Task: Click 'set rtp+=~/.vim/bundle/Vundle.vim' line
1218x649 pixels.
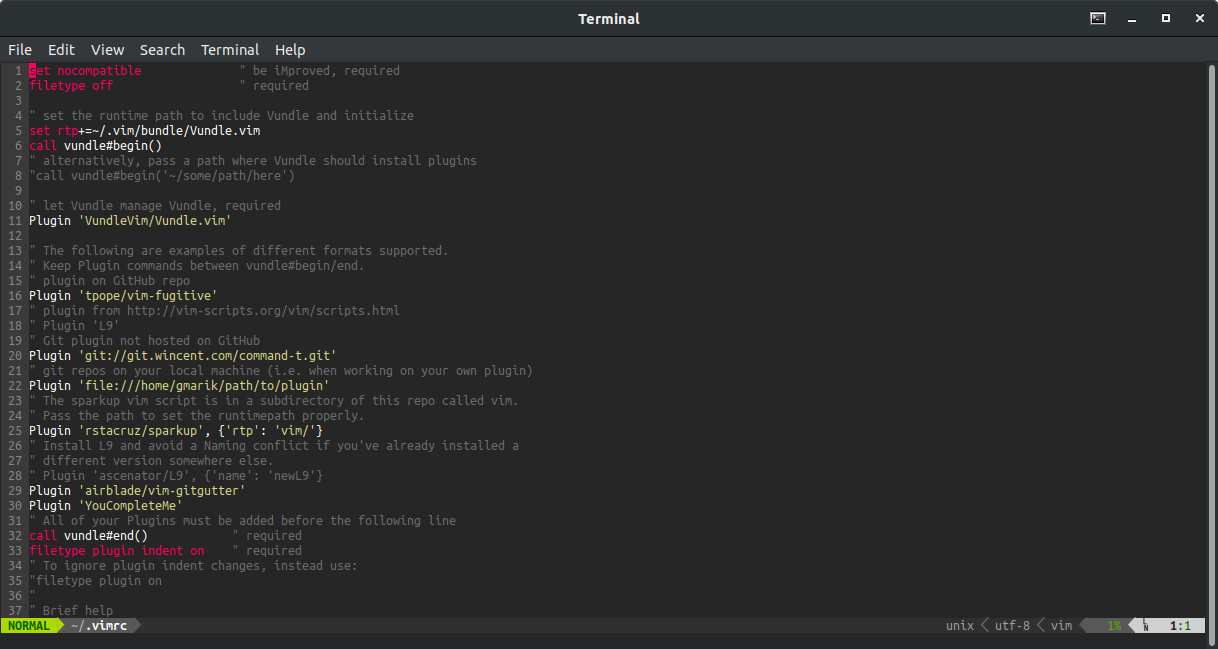Action: tap(145, 131)
